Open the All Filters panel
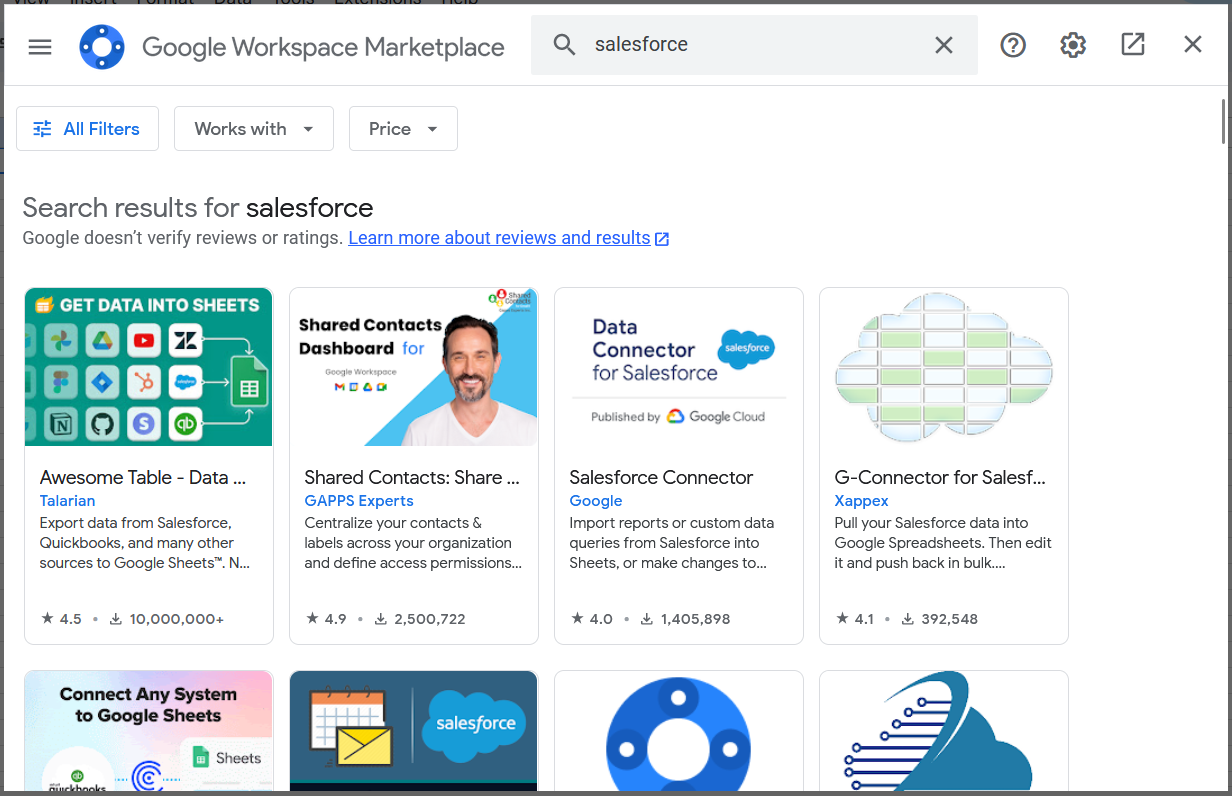The height and width of the screenshot is (796, 1232). tap(87, 128)
